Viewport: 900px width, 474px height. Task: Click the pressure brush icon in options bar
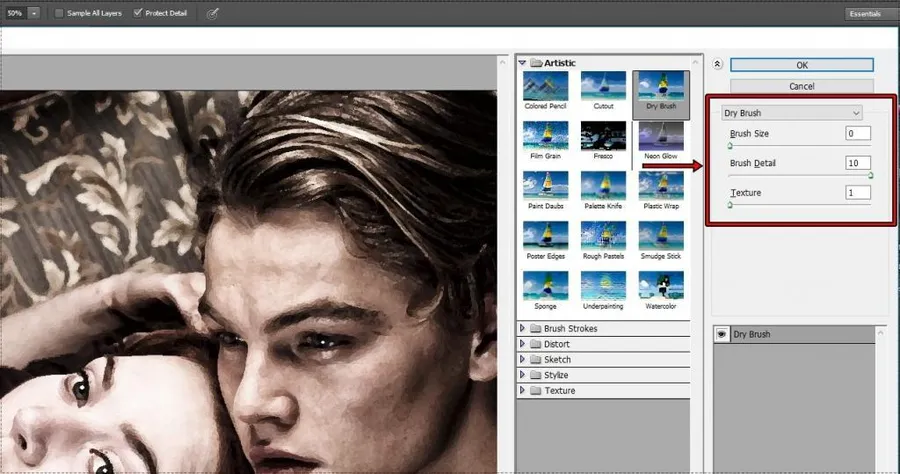pos(212,13)
